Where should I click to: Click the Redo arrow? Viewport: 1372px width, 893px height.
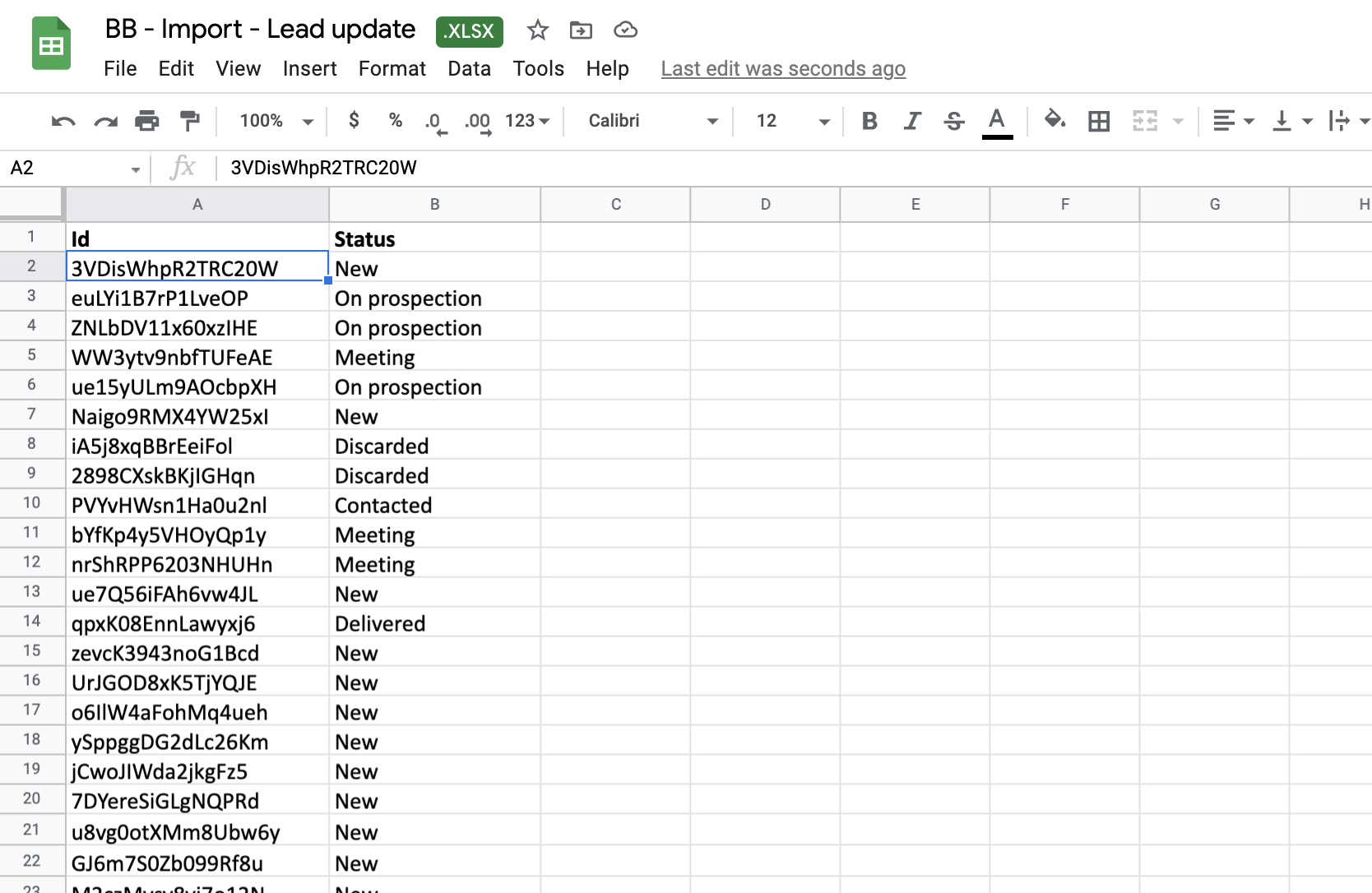105,121
